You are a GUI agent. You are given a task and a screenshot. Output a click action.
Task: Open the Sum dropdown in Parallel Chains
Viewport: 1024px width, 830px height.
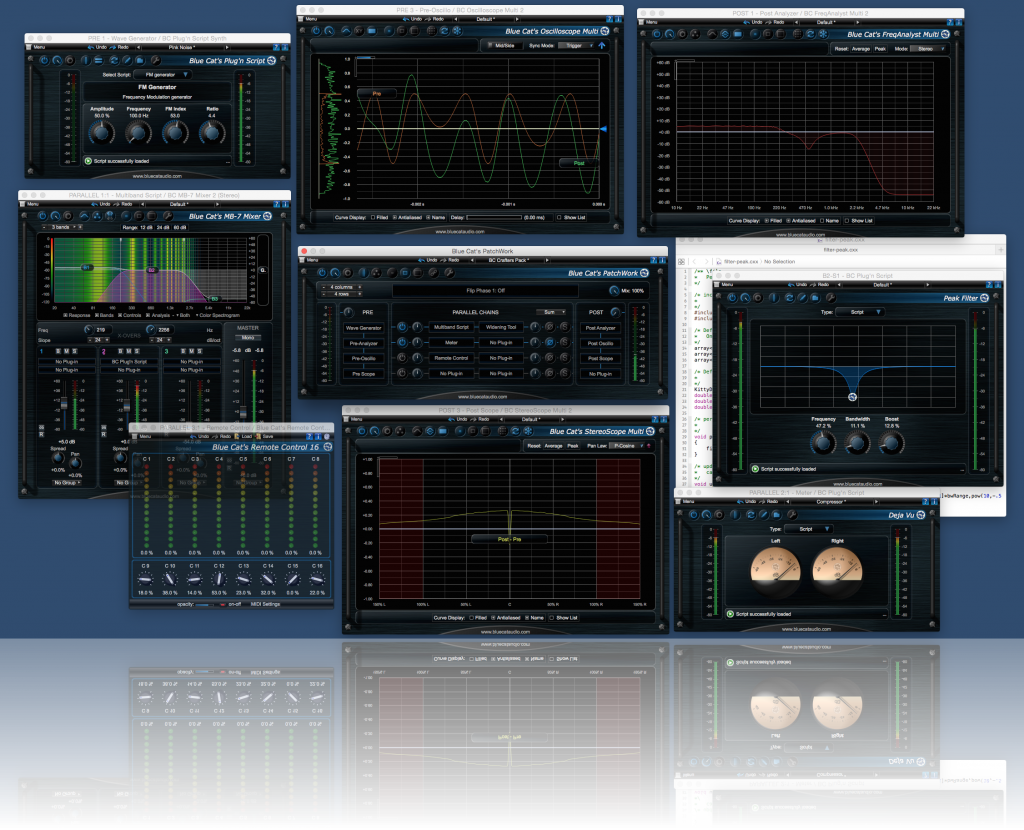click(x=552, y=311)
